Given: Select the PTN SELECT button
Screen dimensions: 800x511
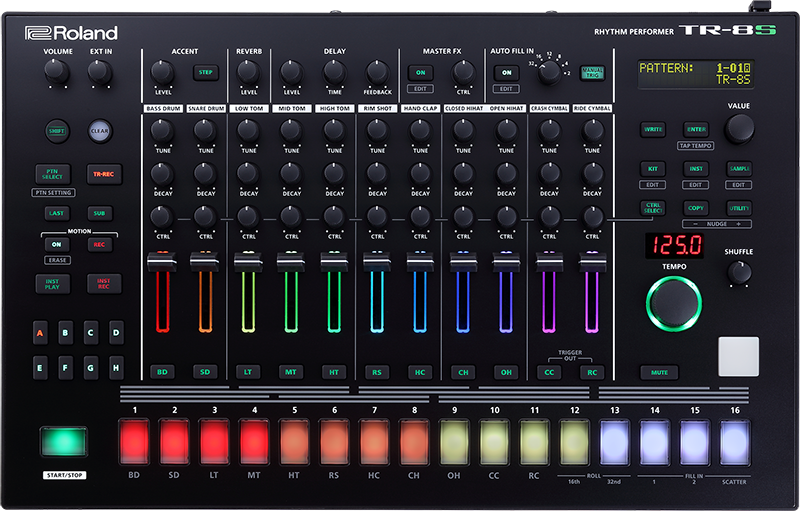Looking at the screenshot, I should point(53,174).
